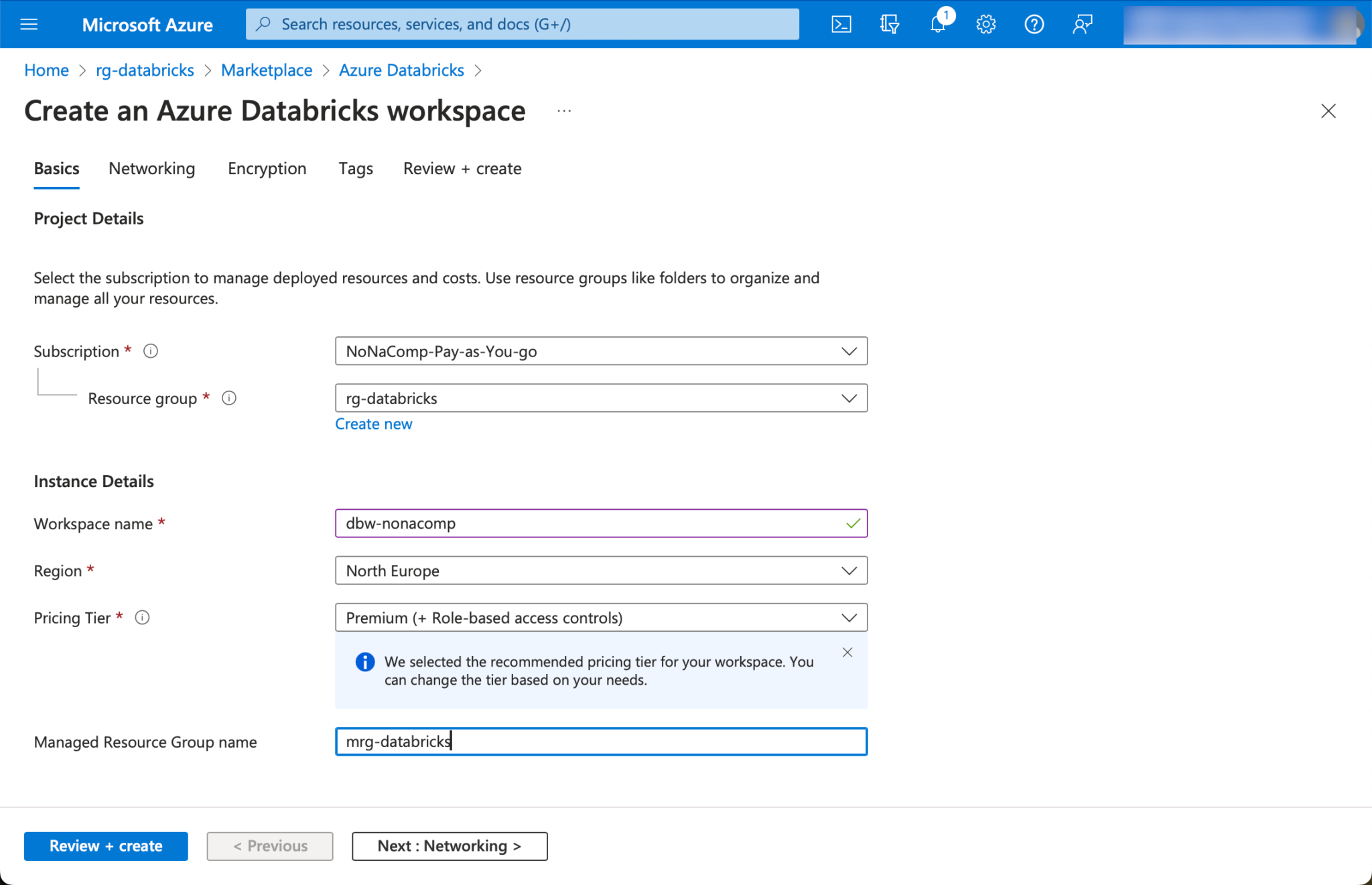Image resolution: width=1372 pixels, height=885 pixels.
Task: Click the Pricing Tier info icon
Action: (x=142, y=618)
